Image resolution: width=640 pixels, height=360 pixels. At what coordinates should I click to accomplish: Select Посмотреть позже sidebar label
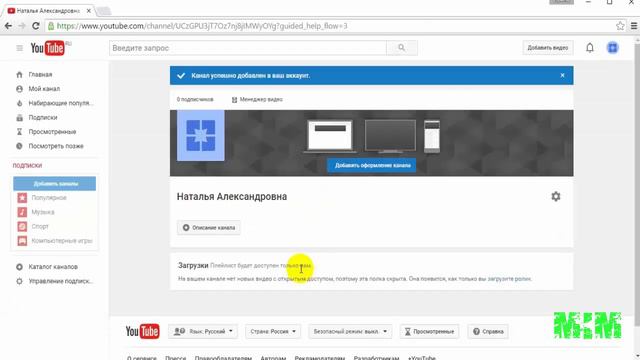[x=56, y=146]
